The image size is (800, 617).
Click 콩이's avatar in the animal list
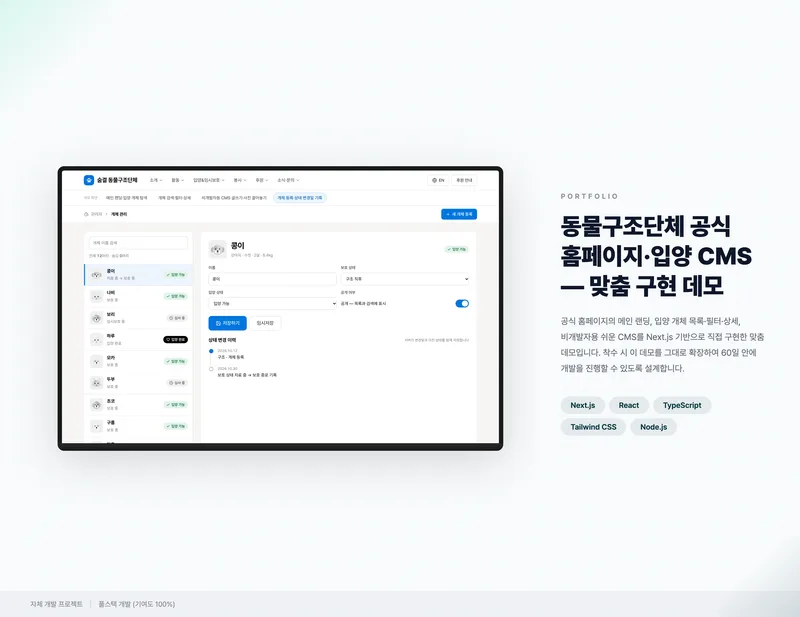96,275
